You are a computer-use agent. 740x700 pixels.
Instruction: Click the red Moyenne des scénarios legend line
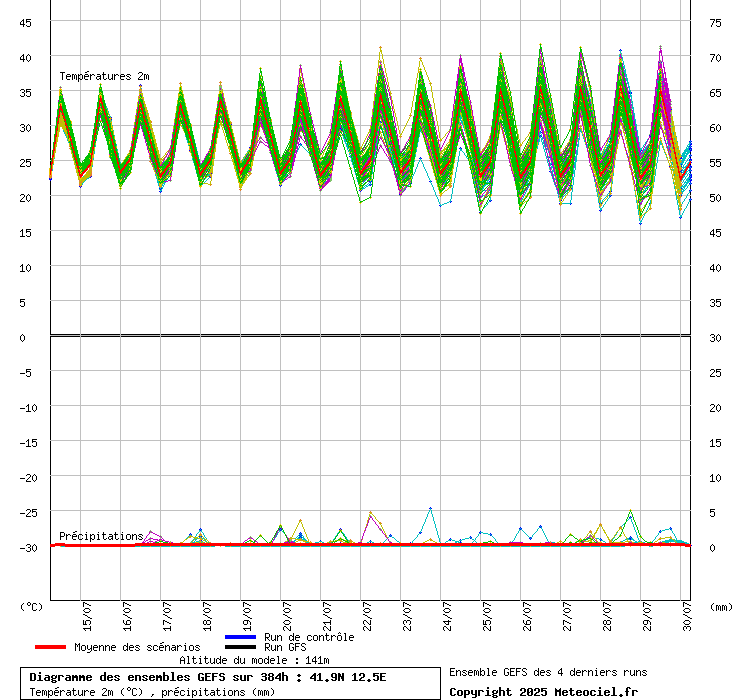[x=50, y=647]
